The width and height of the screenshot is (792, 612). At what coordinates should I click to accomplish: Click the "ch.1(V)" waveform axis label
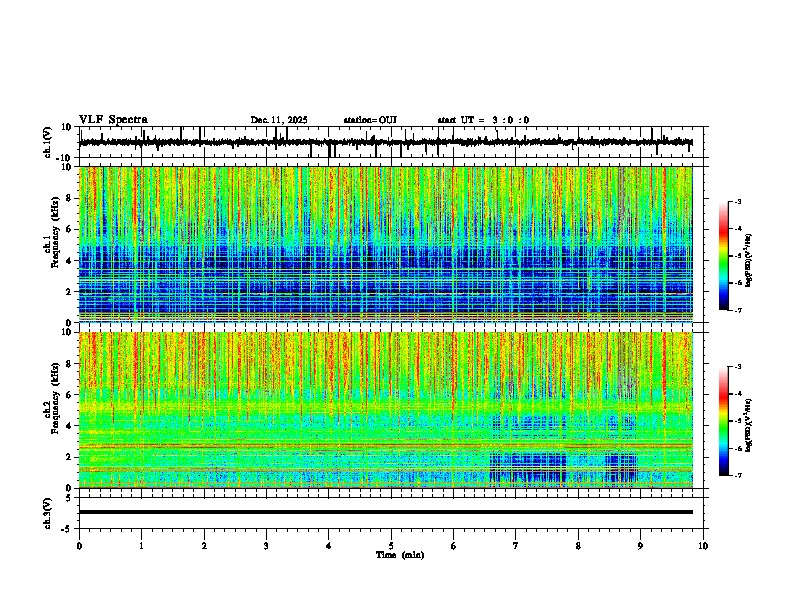[48, 142]
